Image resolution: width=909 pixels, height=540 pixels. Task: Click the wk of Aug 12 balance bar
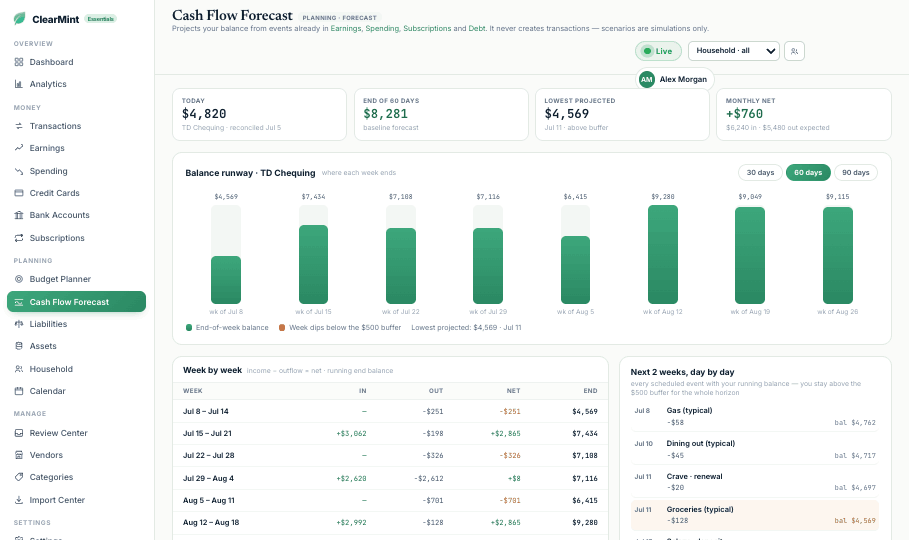663,255
